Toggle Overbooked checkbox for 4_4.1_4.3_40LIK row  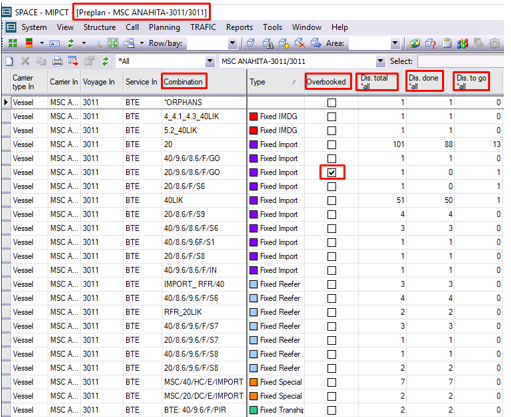[x=331, y=116]
